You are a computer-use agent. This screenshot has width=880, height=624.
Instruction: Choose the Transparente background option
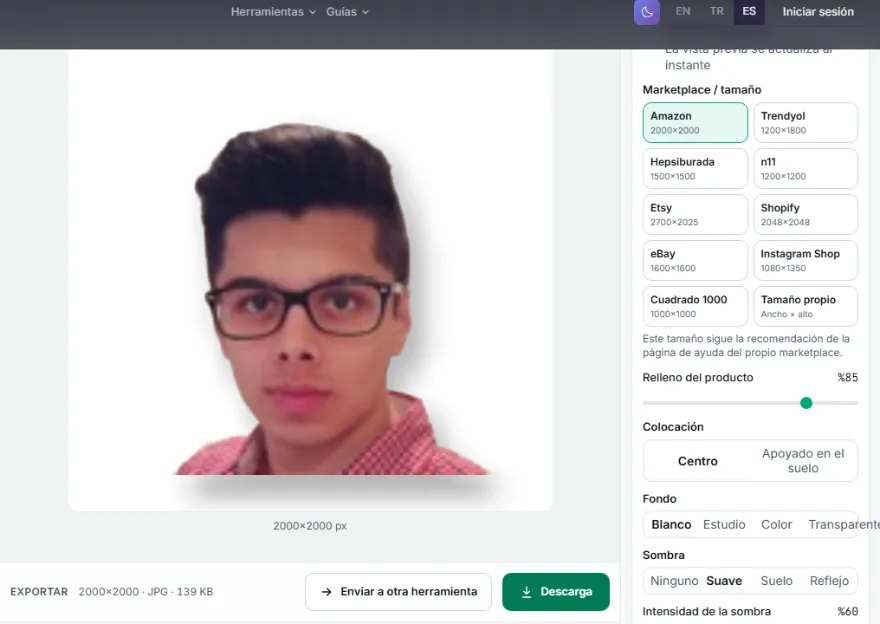tap(843, 525)
